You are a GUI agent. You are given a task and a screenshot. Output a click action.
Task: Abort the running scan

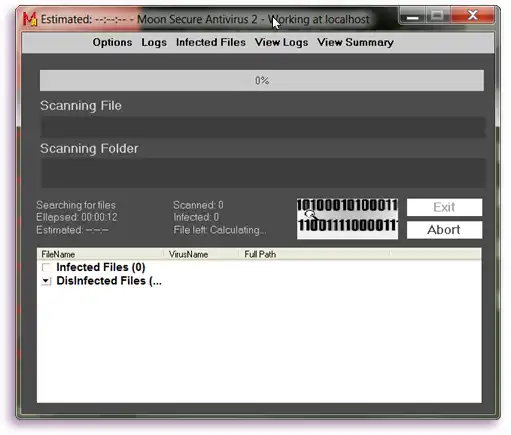444,230
